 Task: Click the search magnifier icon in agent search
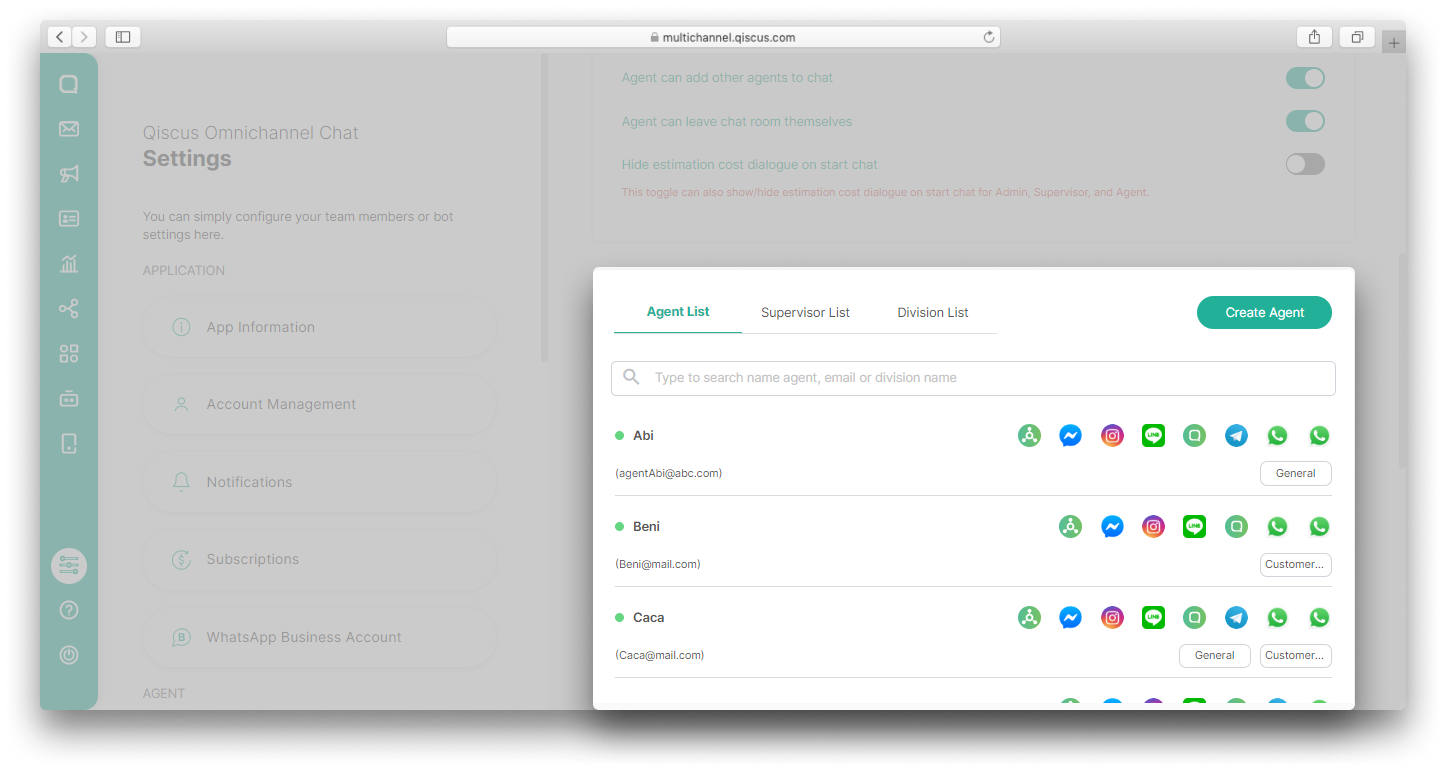631,377
